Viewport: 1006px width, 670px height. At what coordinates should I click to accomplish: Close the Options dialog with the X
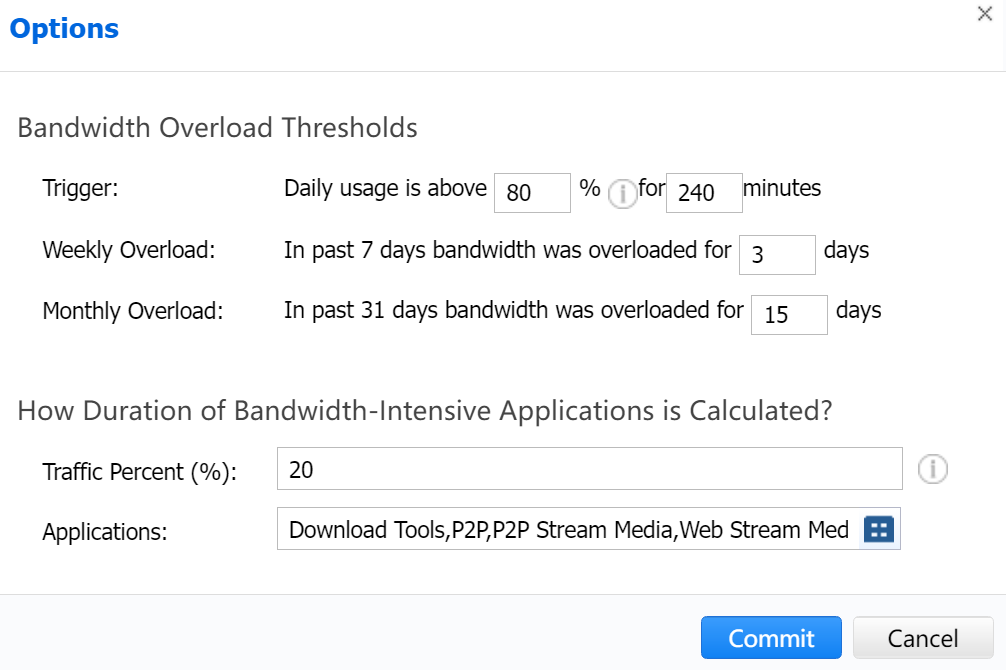(x=985, y=14)
